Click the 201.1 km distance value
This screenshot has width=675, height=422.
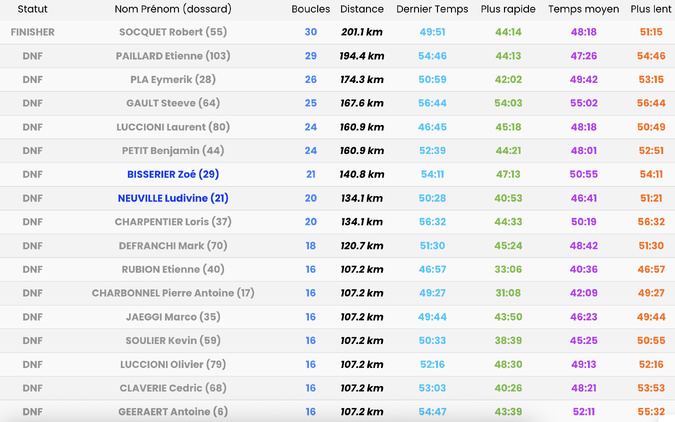tap(361, 32)
